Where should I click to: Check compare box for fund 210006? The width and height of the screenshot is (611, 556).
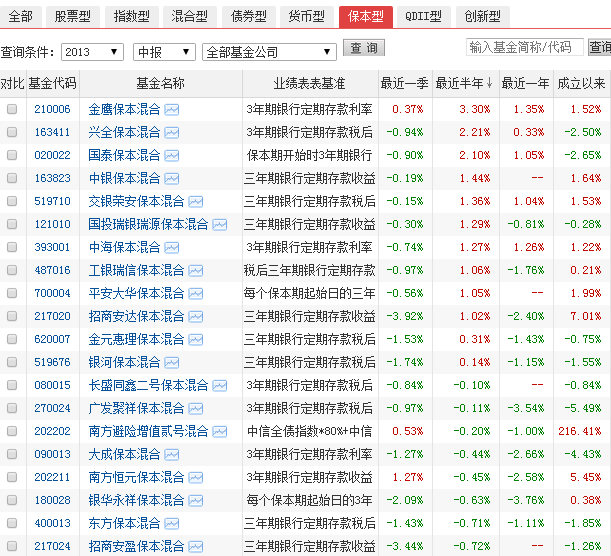(12, 109)
